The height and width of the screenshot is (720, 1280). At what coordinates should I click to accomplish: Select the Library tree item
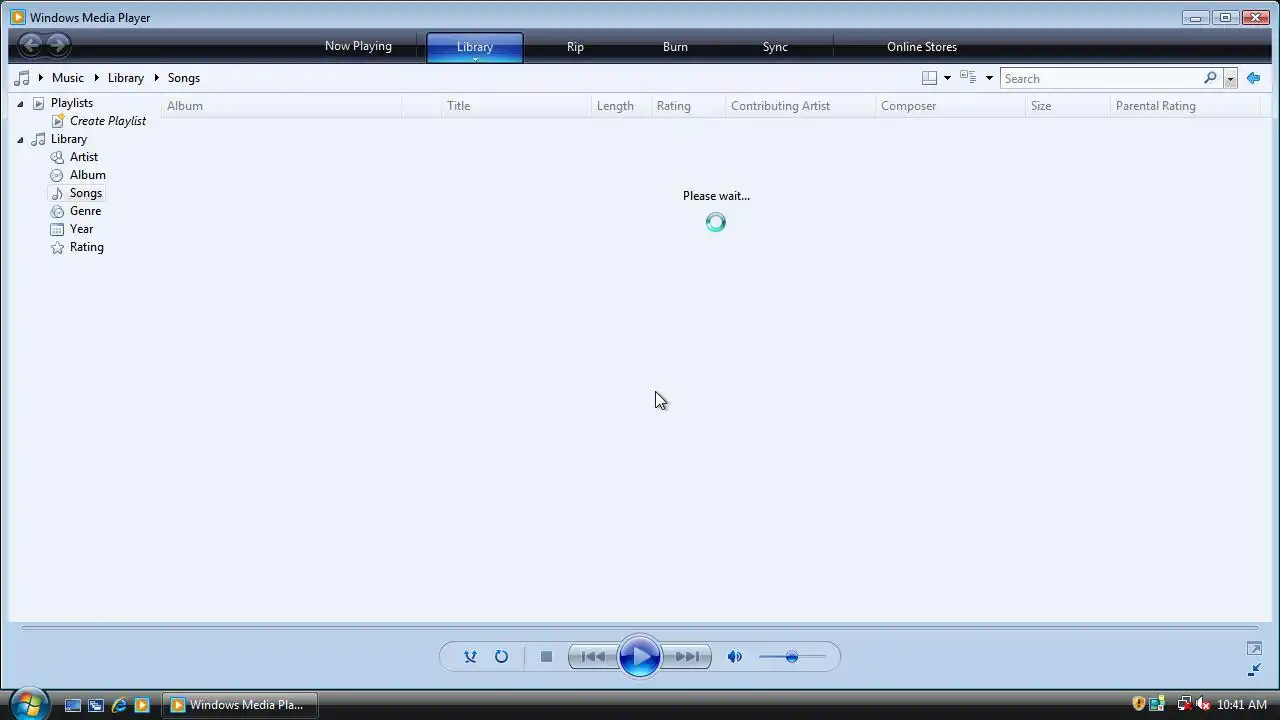pos(69,139)
